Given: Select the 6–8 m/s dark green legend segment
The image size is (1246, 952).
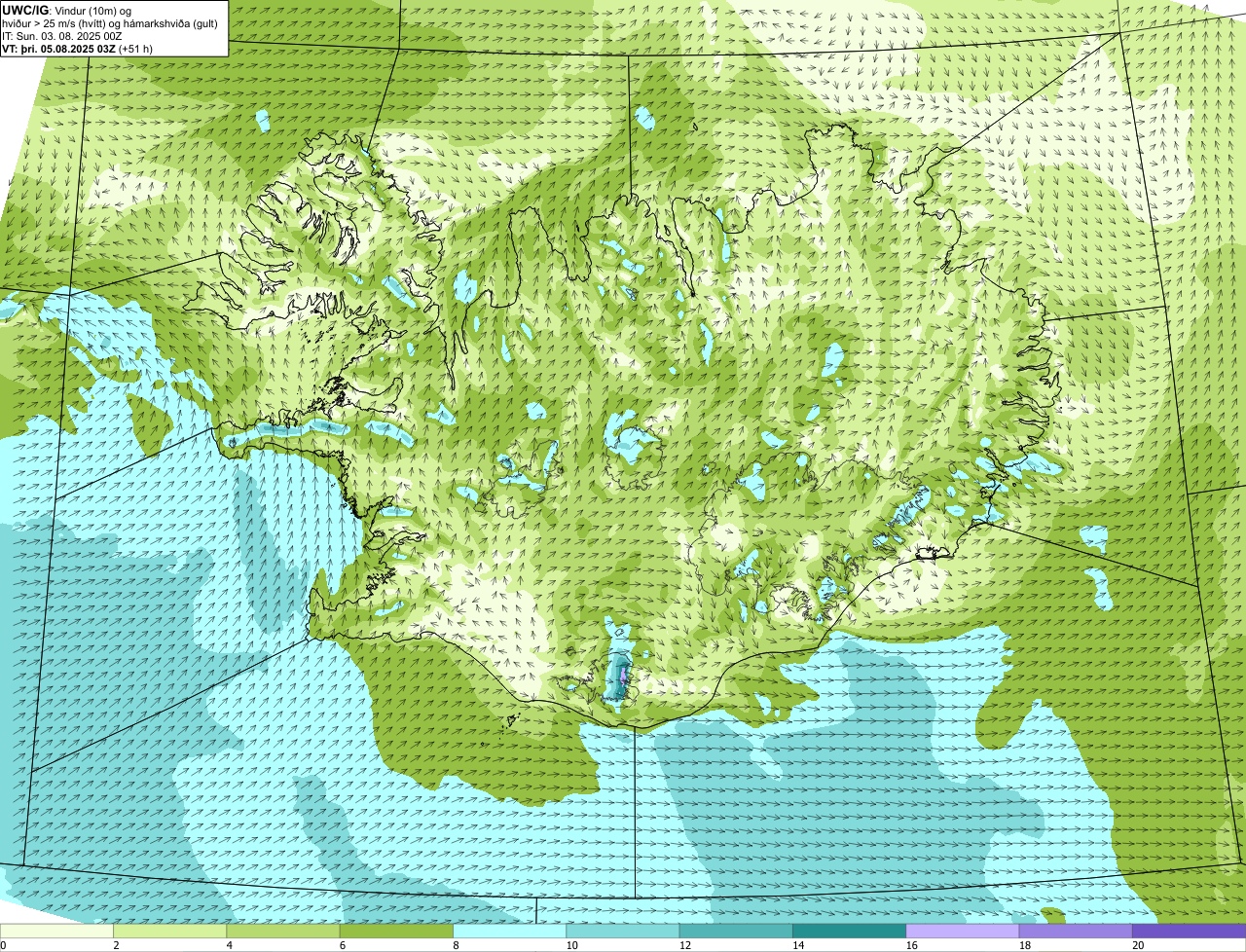Looking at the screenshot, I should [x=396, y=931].
